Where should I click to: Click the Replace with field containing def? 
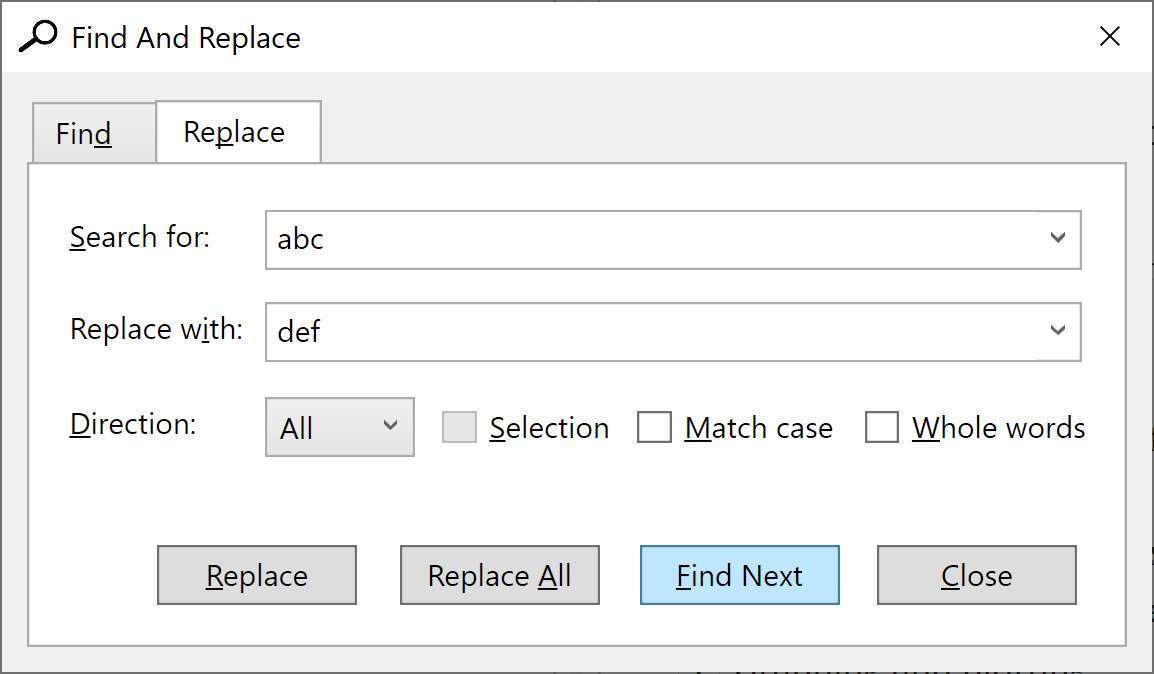(x=650, y=331)
